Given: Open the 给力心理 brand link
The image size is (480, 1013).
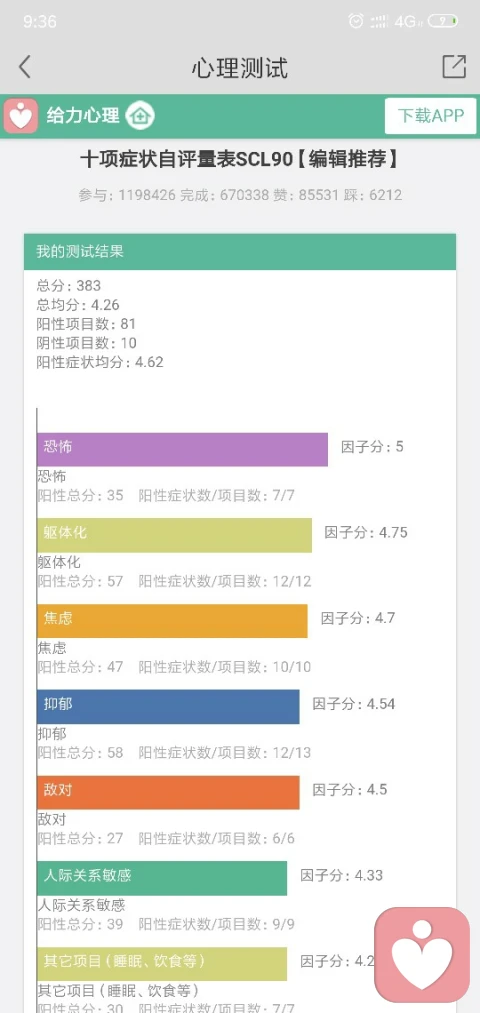Looking at the screenshot, I should (x=83, y=116).
